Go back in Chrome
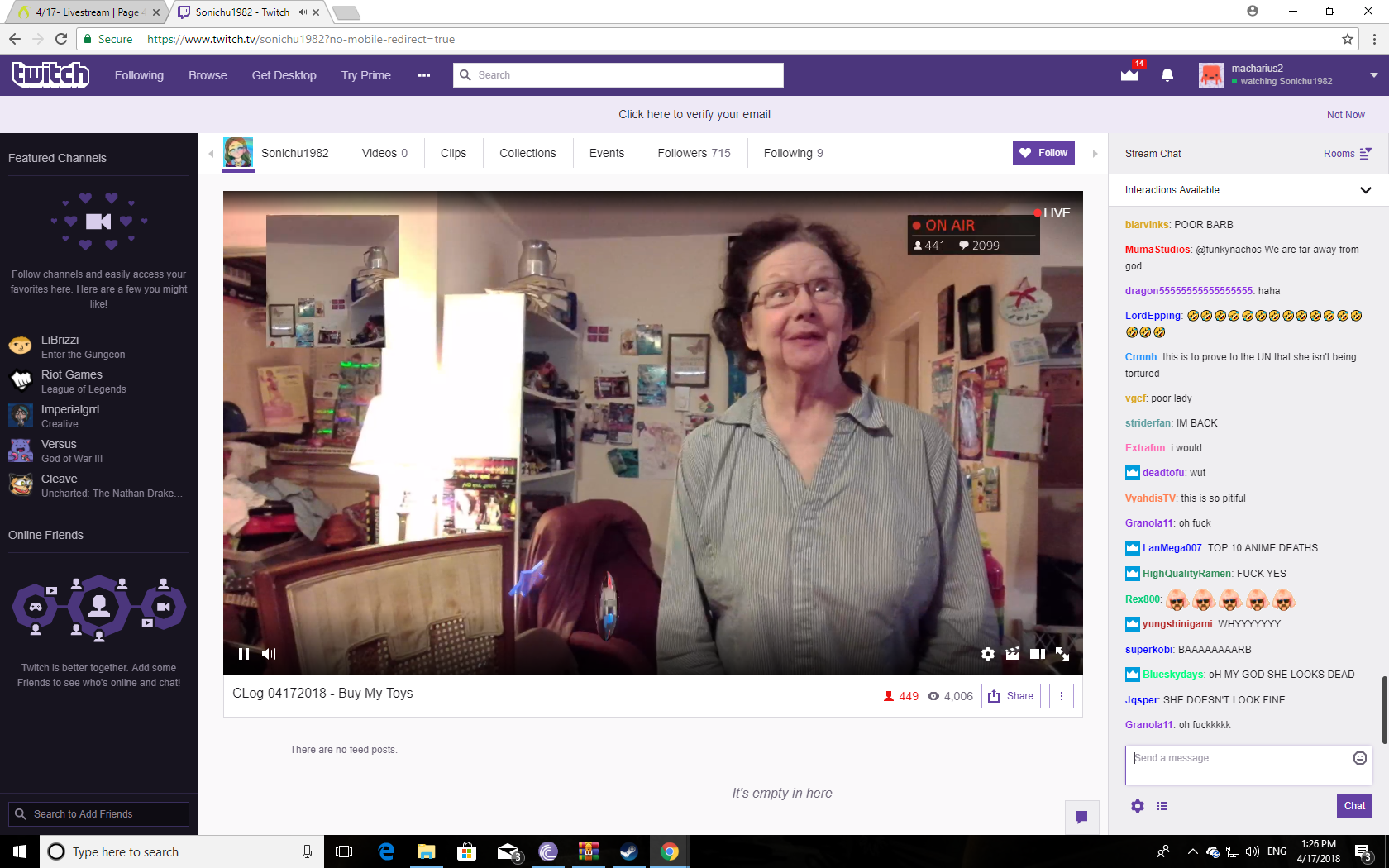This screenshot has height=868, width=1389. pos(15,39)
